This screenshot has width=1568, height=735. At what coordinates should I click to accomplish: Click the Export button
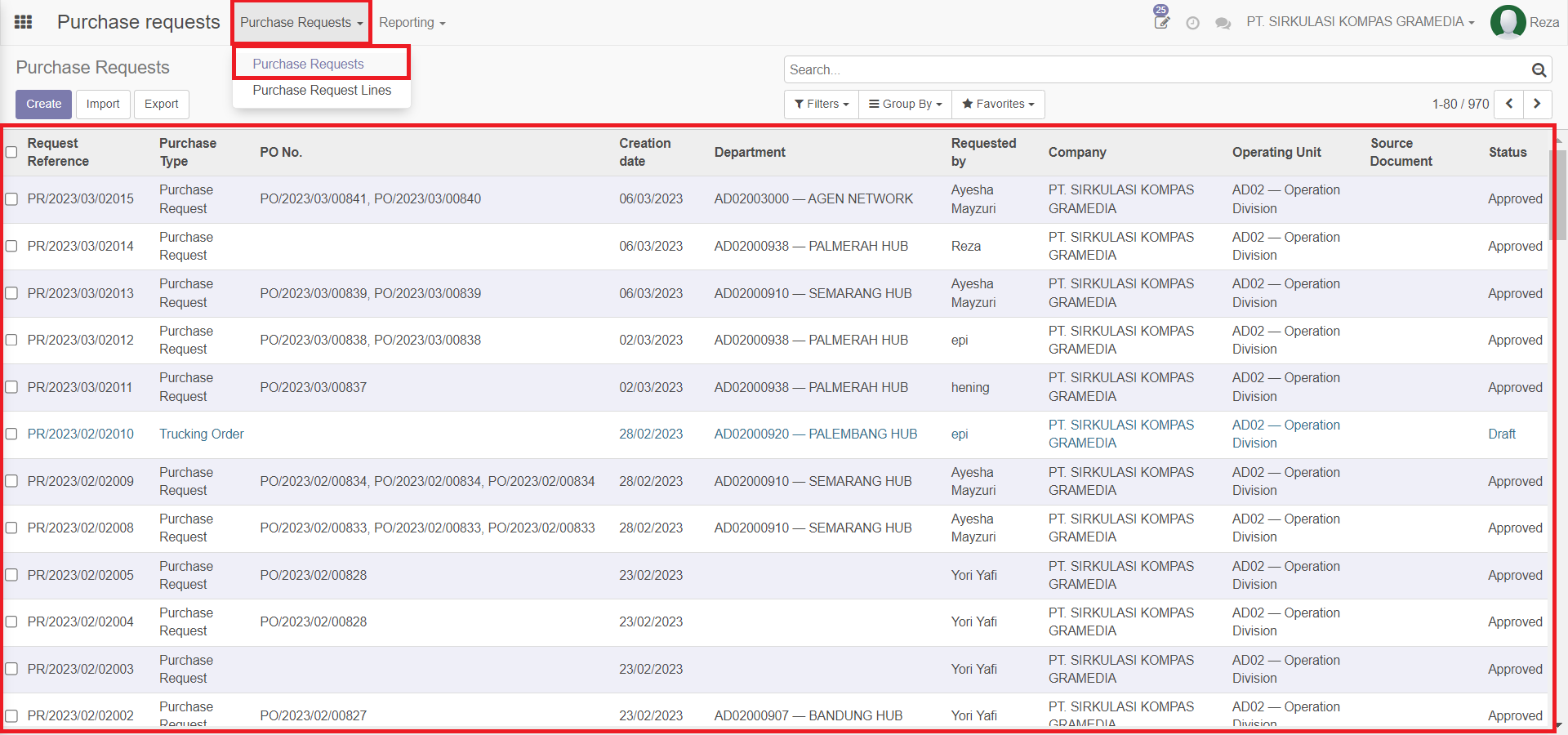point(162,104)
